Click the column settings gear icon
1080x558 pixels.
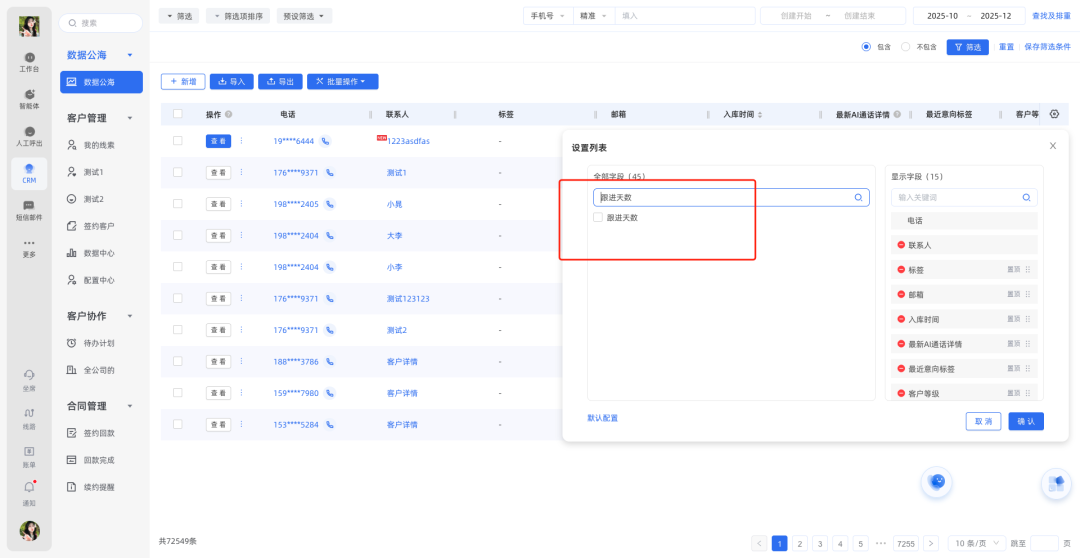coord(1054,114)
